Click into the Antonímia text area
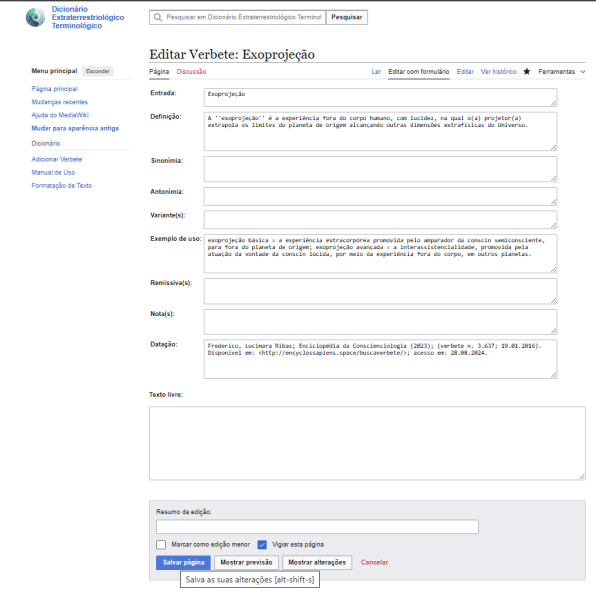Image resolution: width=596 pixels, height=599 pixels. [x=381, y=196]
